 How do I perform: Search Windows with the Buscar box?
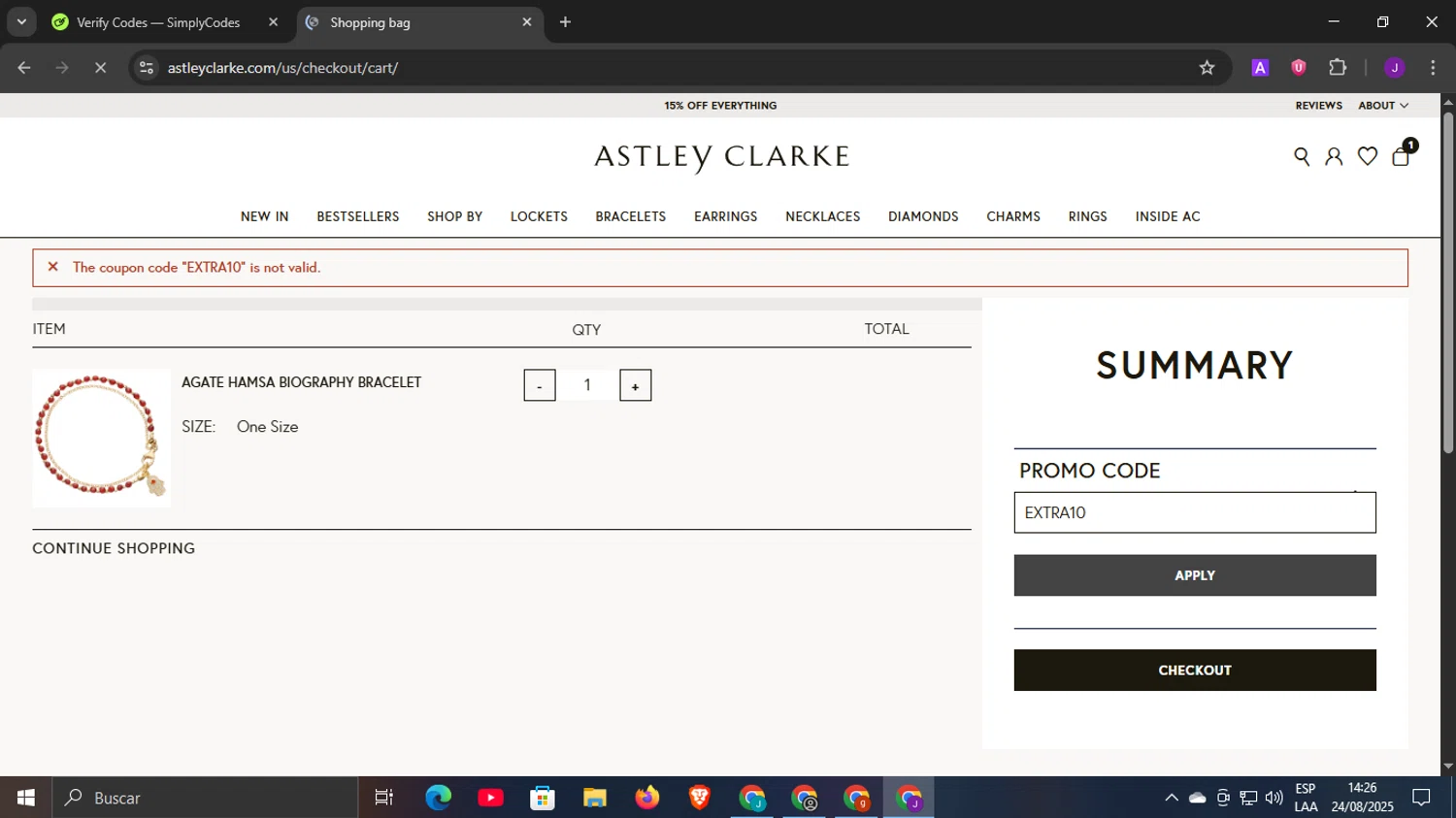point(205,798)
